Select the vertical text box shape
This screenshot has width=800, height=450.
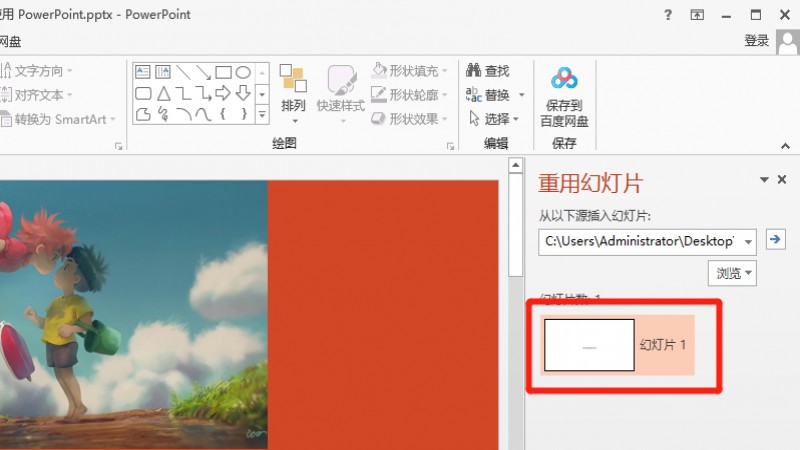(163, 72)
